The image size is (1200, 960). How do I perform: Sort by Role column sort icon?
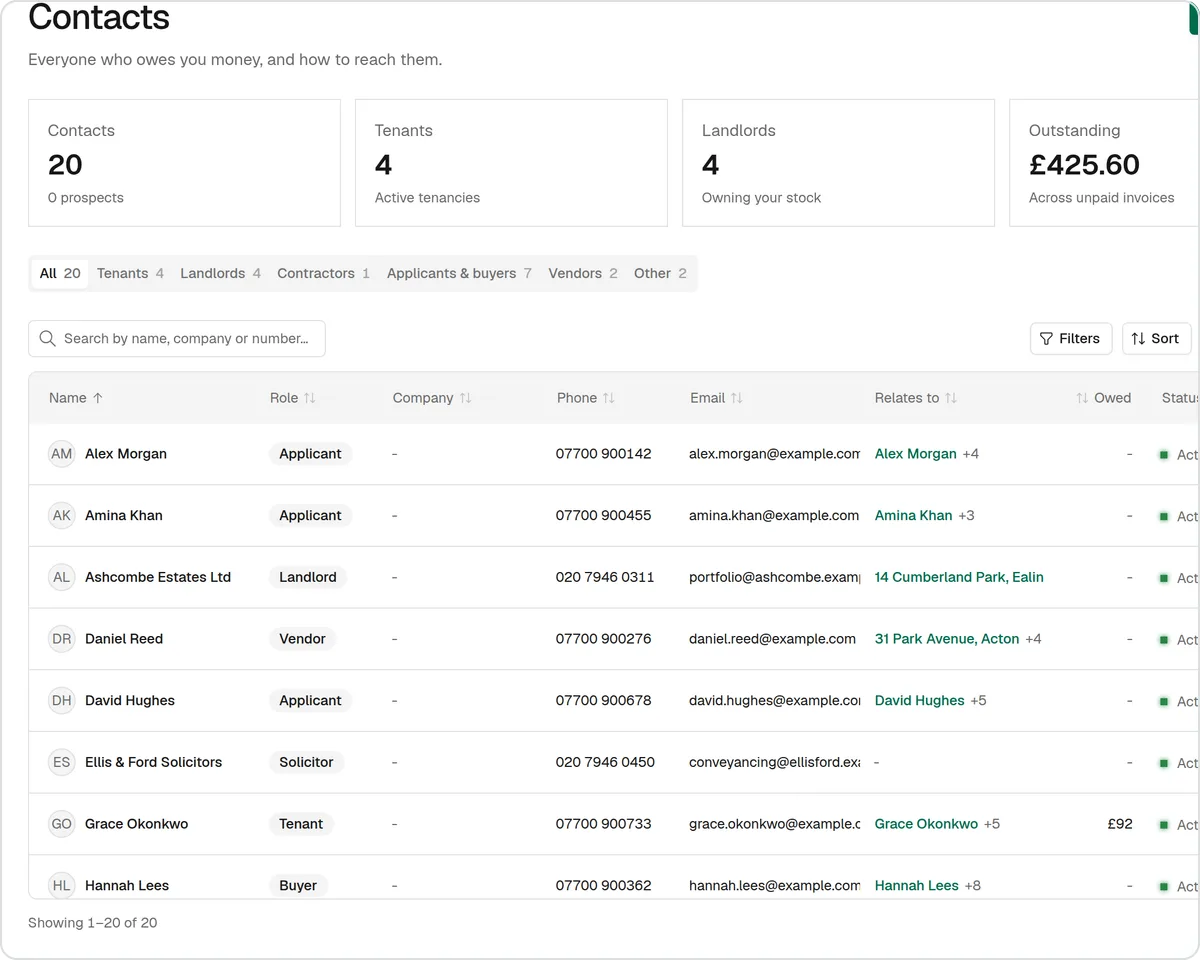tap(310, 398)
